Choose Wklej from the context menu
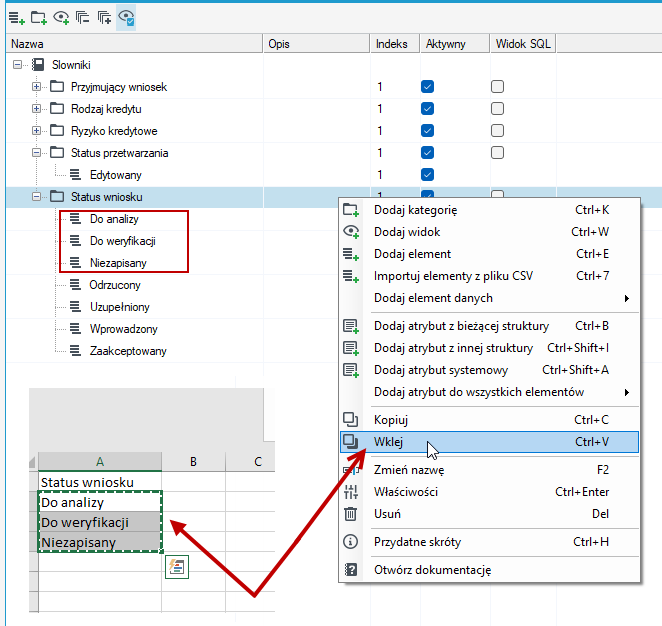The height and width of the screenshot is (626, 662). click(x=489, y=442)
